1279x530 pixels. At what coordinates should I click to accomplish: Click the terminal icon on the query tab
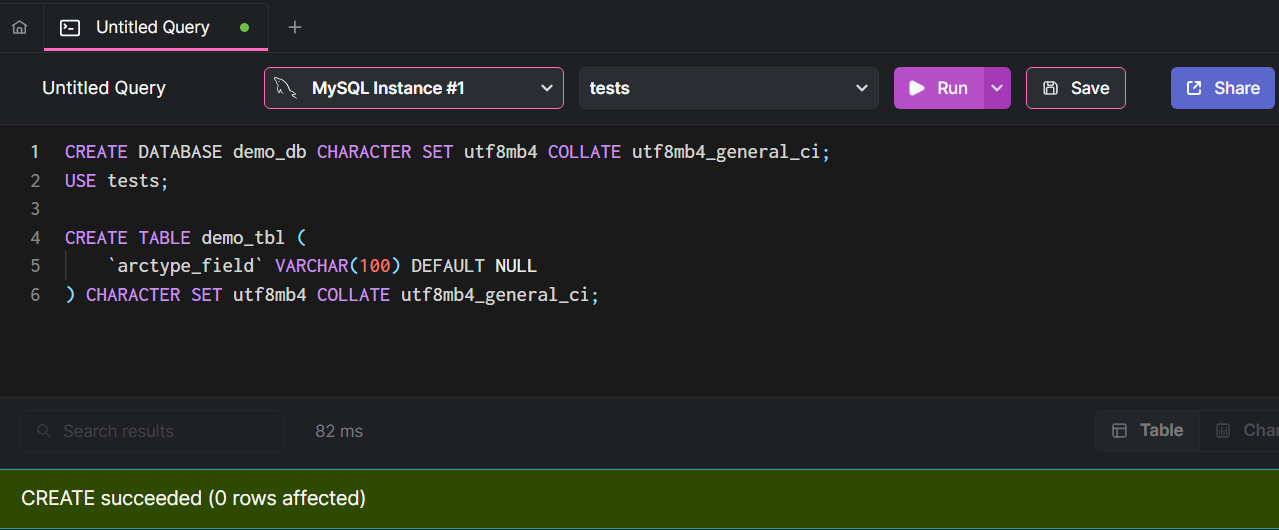70,27
